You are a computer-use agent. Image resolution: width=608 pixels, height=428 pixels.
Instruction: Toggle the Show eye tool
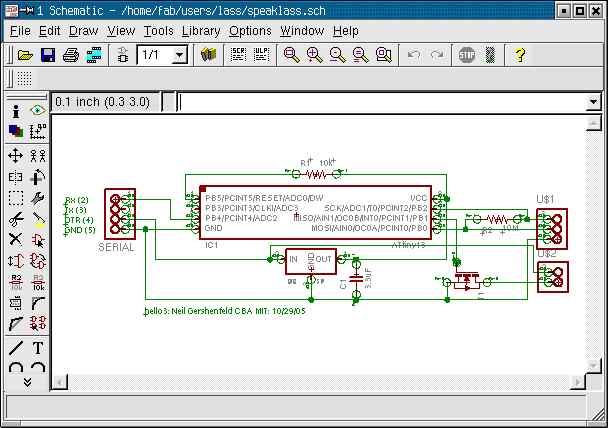[x=38, y=111]
